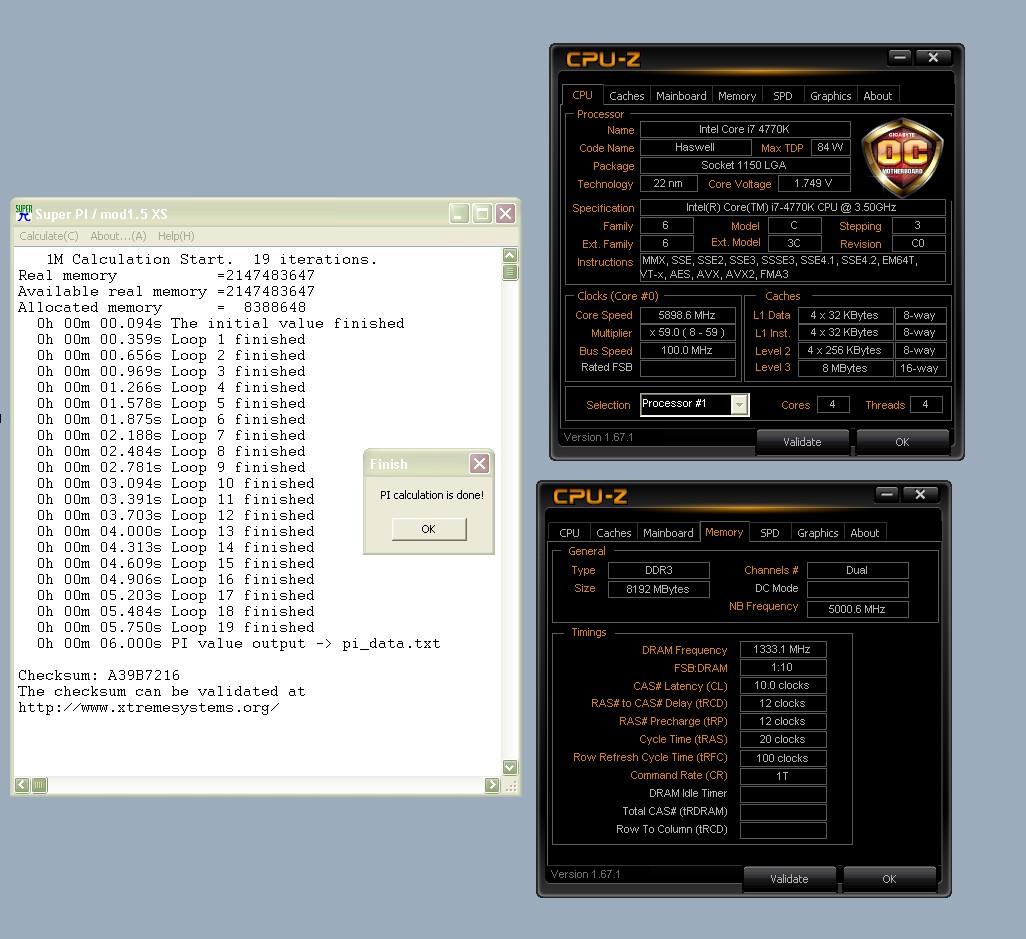Image resolution: width=1026 pixels, height=939 pixels.
Task: Close the lower CPU-Z window
Action: point(920,495)
